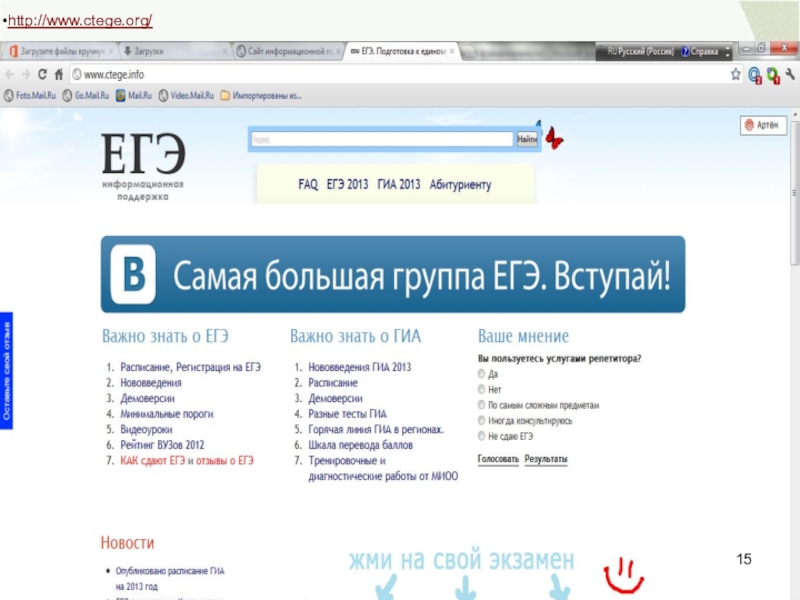Open Абитуриенту menu item

(460, 184)
